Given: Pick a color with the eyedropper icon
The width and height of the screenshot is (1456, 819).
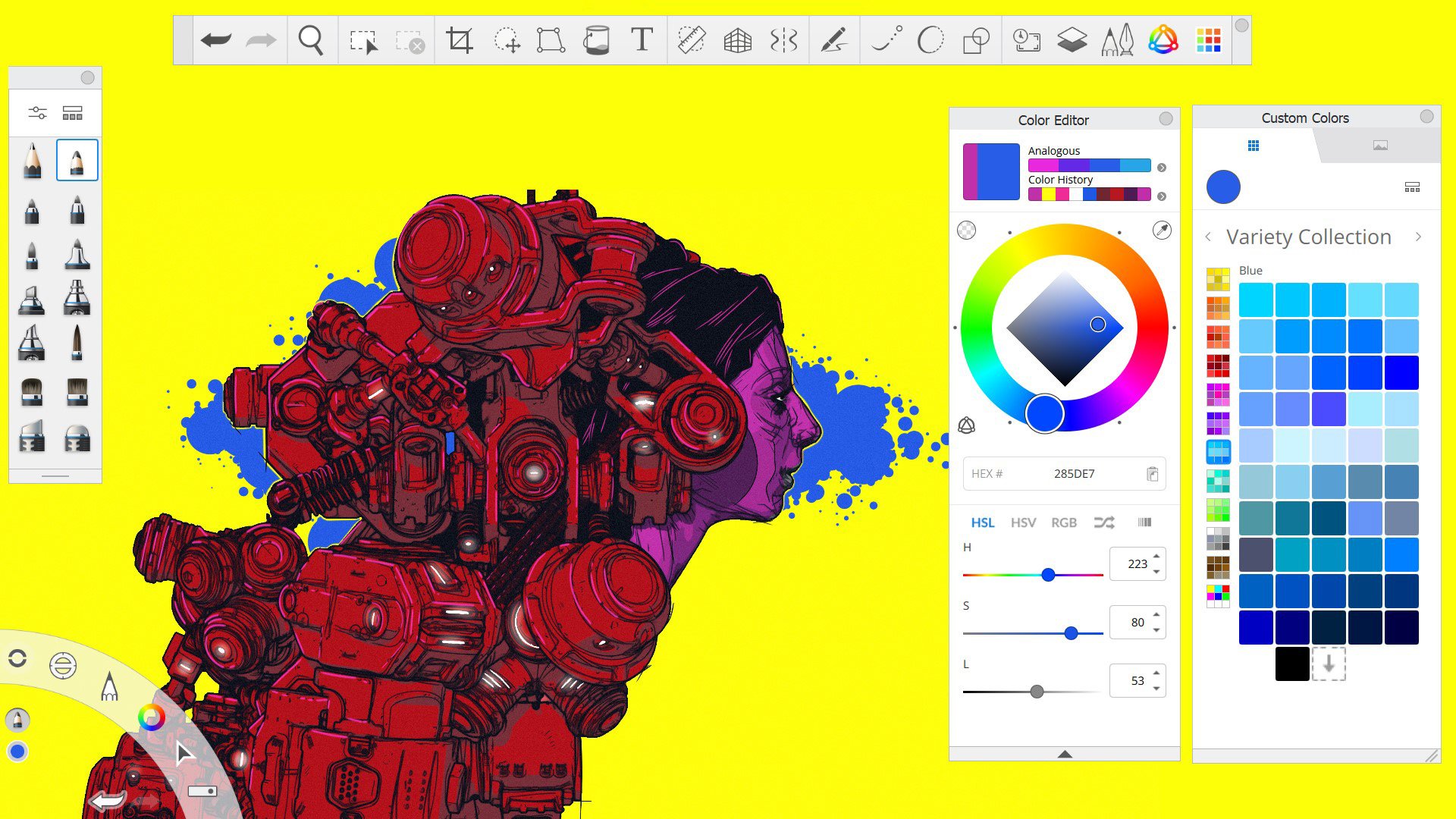Looking at the screenshot, I should (x=1161, y=231).
